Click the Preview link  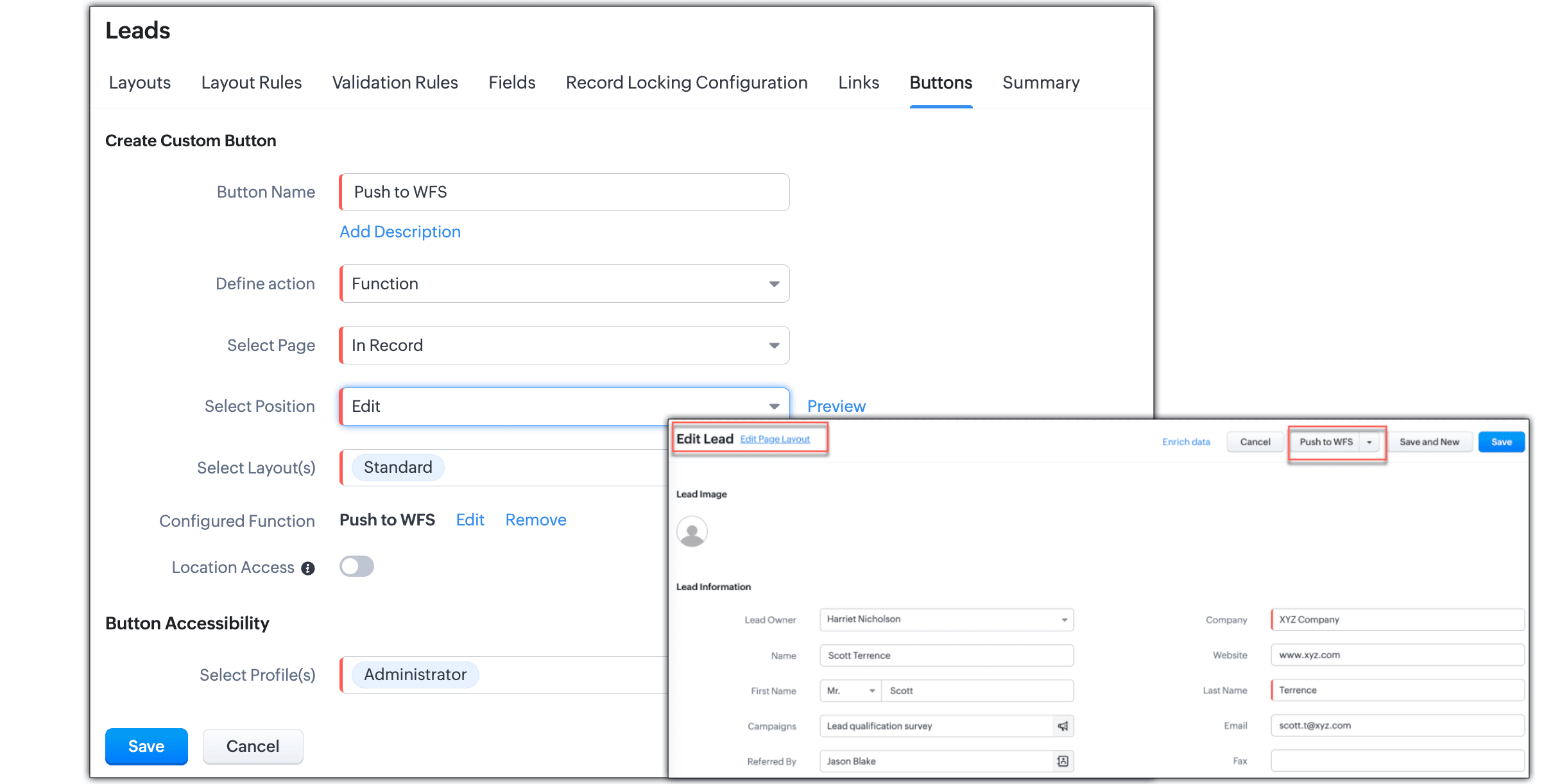836,406
